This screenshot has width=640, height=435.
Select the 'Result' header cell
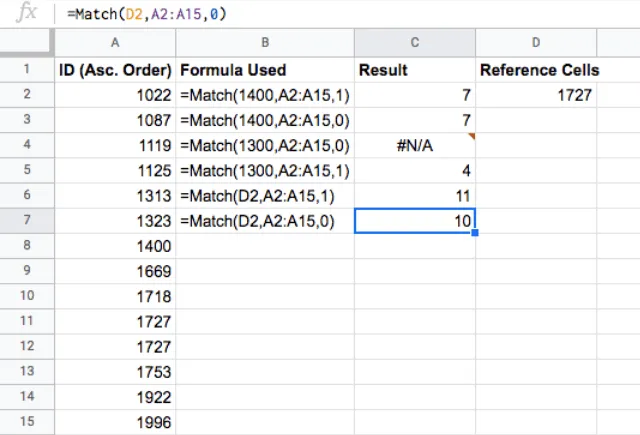click(x=415, y=70)
